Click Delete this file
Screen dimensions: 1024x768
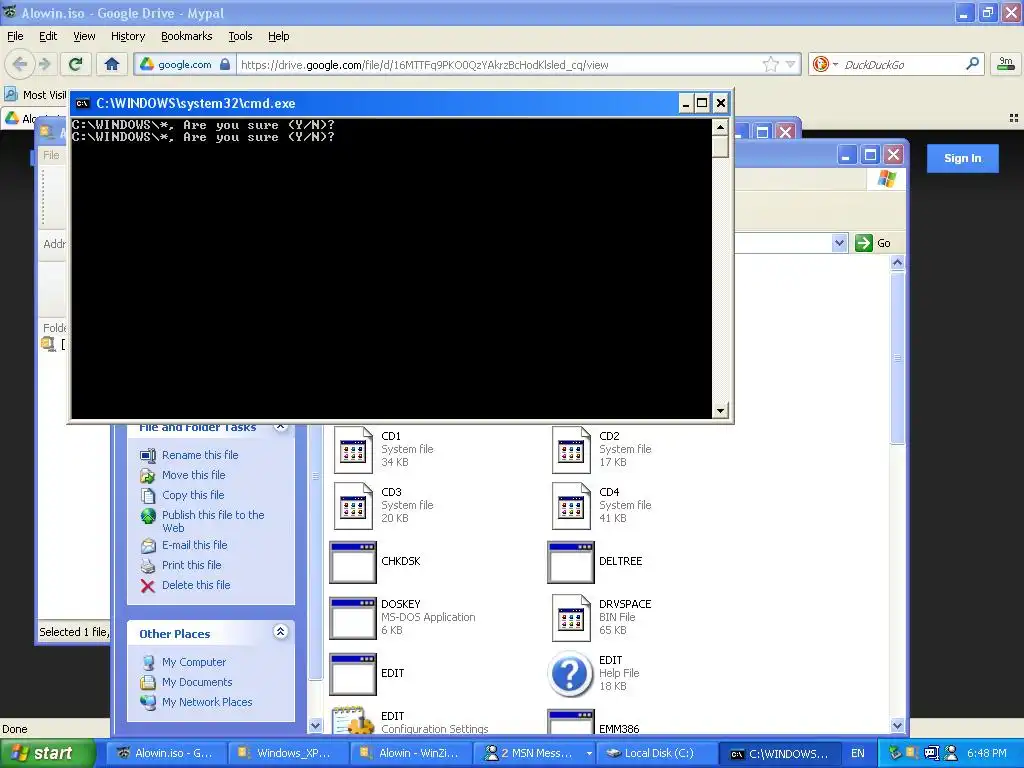click(x=196, y=585)
